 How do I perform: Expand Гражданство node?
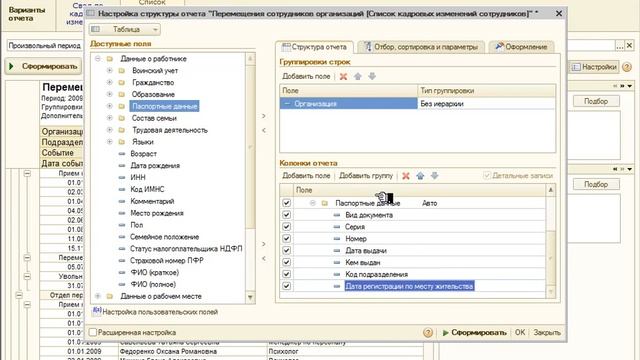pyautogui.click(x=109, y=82)
